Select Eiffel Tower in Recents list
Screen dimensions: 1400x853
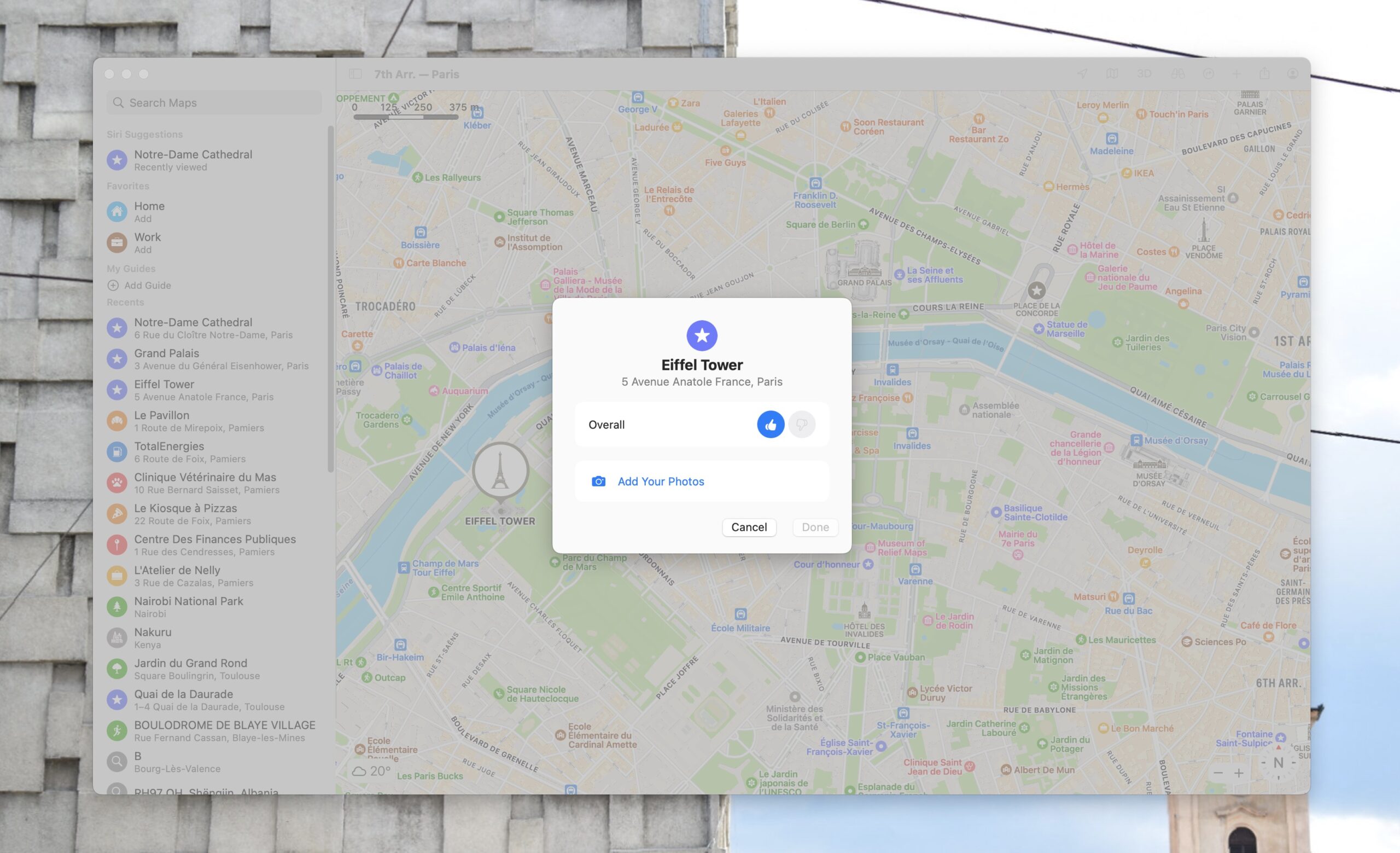214,390
